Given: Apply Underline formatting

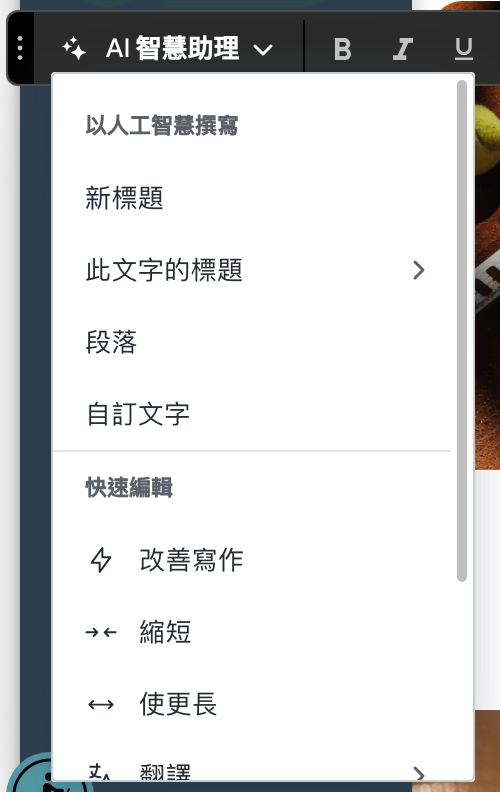Looking at the screenshot, I should [x=464, y=49].
